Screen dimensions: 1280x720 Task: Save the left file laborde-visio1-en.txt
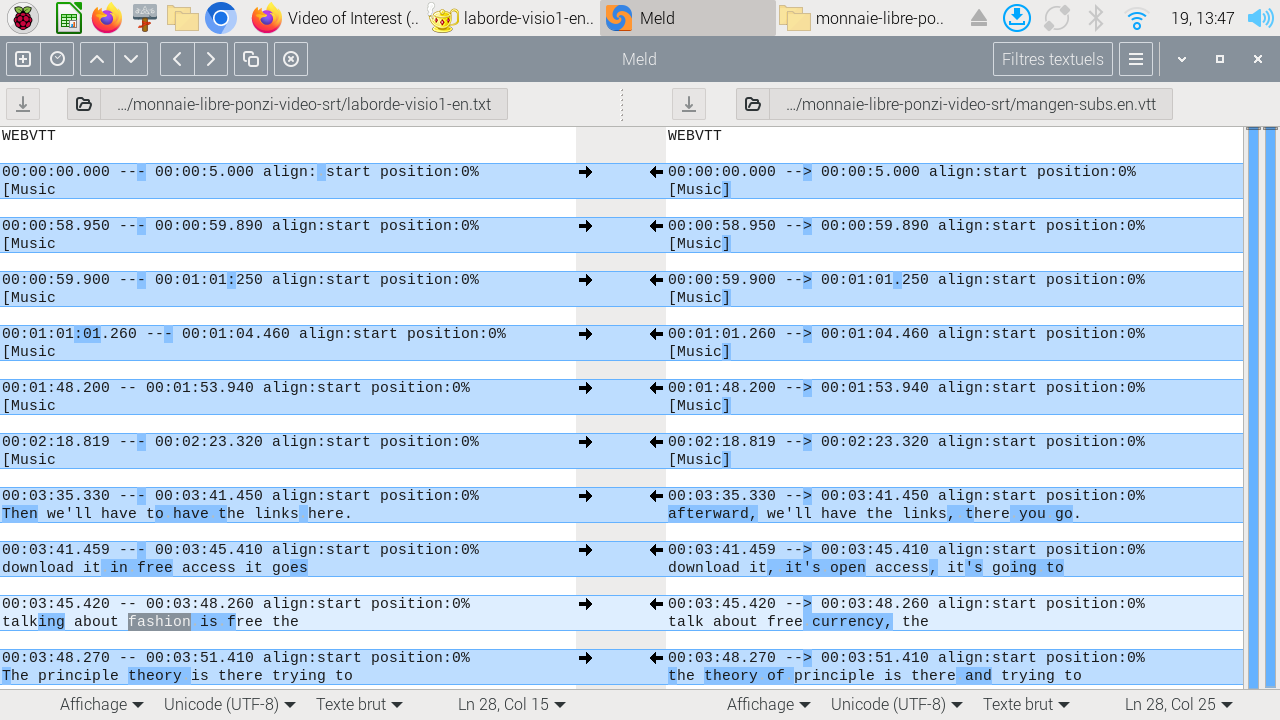point(23,104)
